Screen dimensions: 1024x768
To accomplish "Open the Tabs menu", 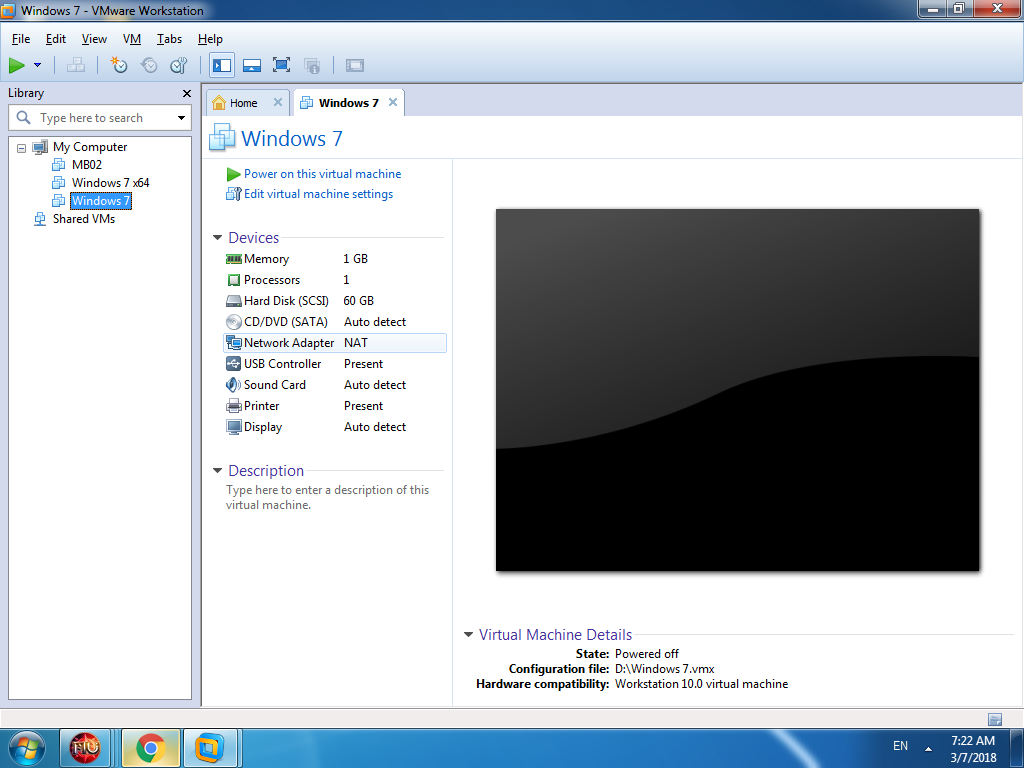I will coord(169,39).
